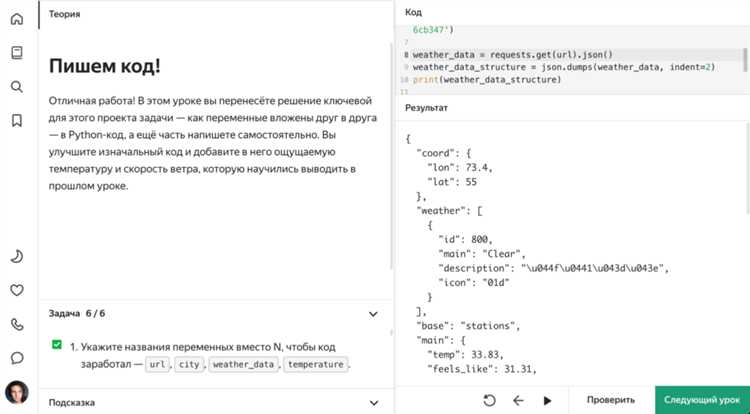
Task: Reset code with the circular arrow icon
Action: [x=489, y=400]
